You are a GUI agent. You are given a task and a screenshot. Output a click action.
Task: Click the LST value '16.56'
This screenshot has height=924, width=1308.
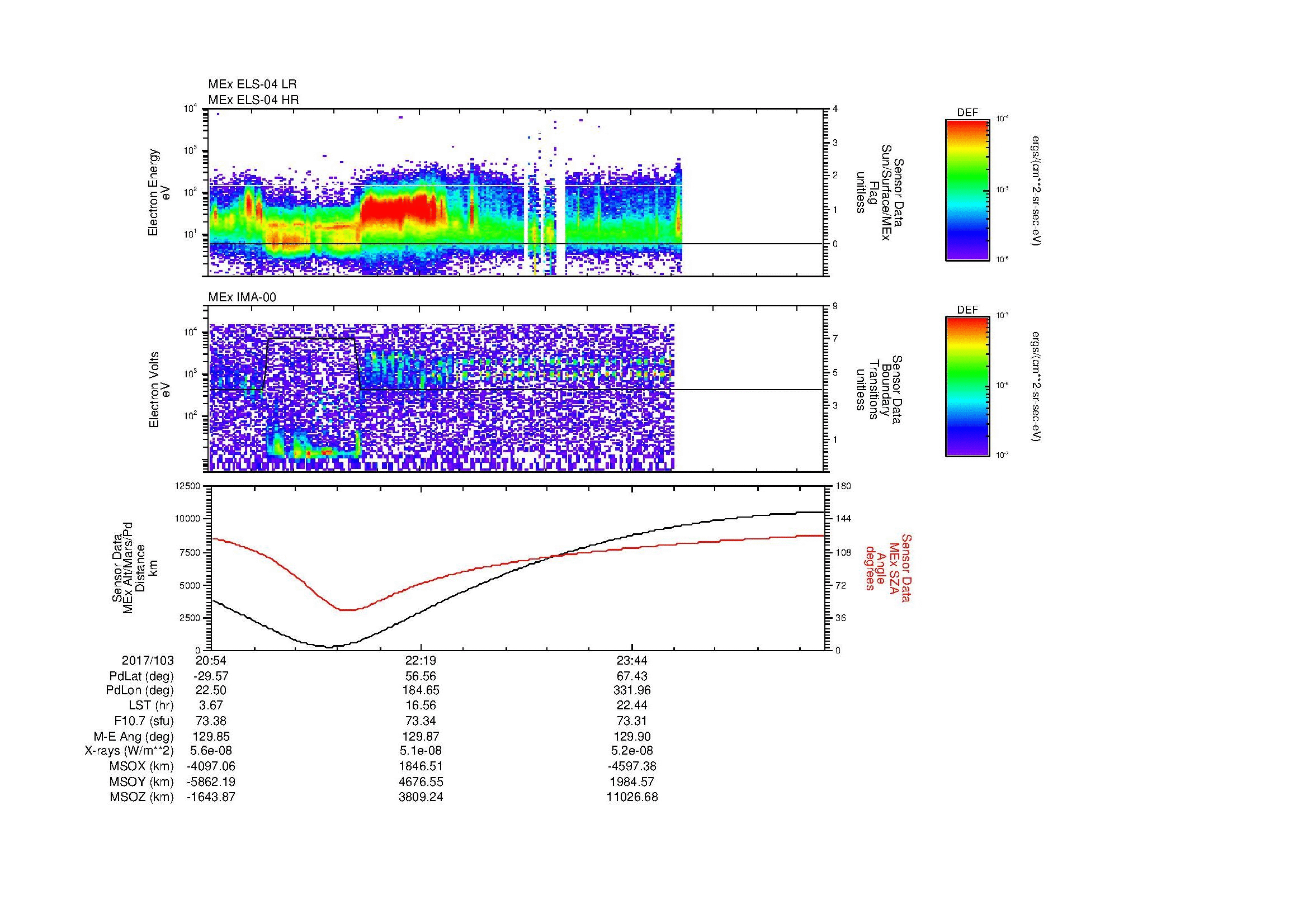[421, 705]
